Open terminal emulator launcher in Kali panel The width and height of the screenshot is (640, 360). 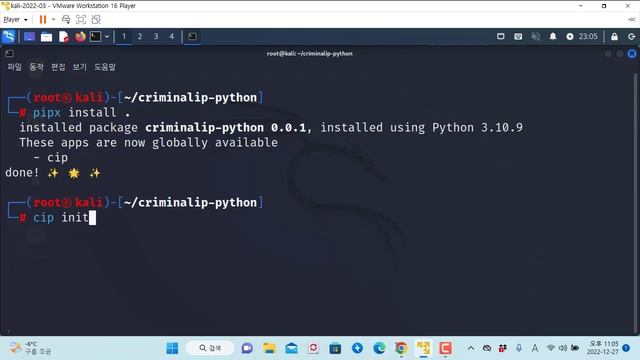96,37
